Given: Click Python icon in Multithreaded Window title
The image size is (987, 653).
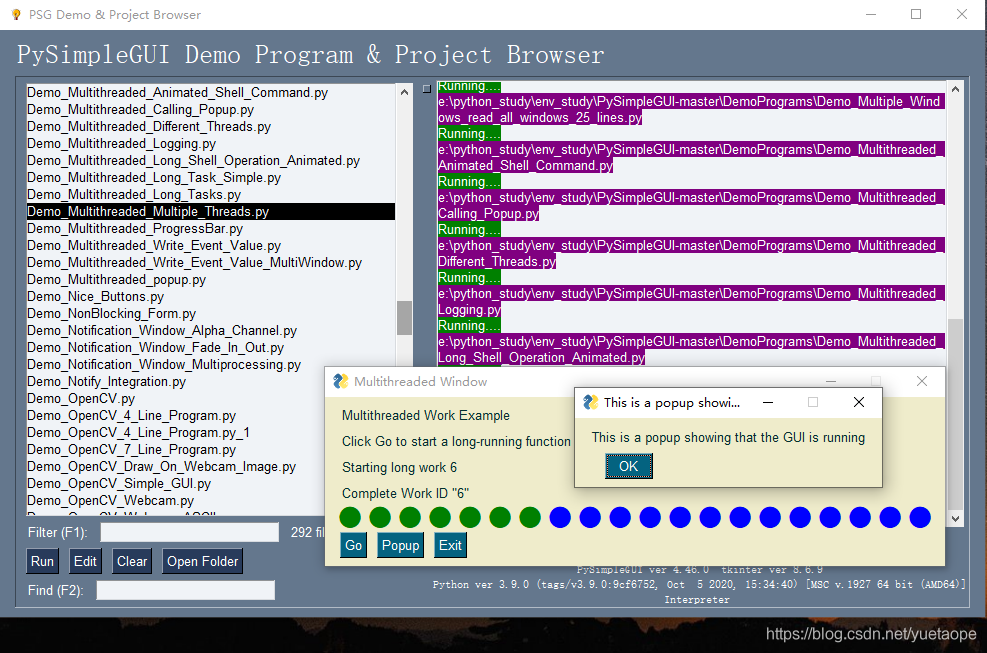Looking at the screenshot, I should [341, 381].
